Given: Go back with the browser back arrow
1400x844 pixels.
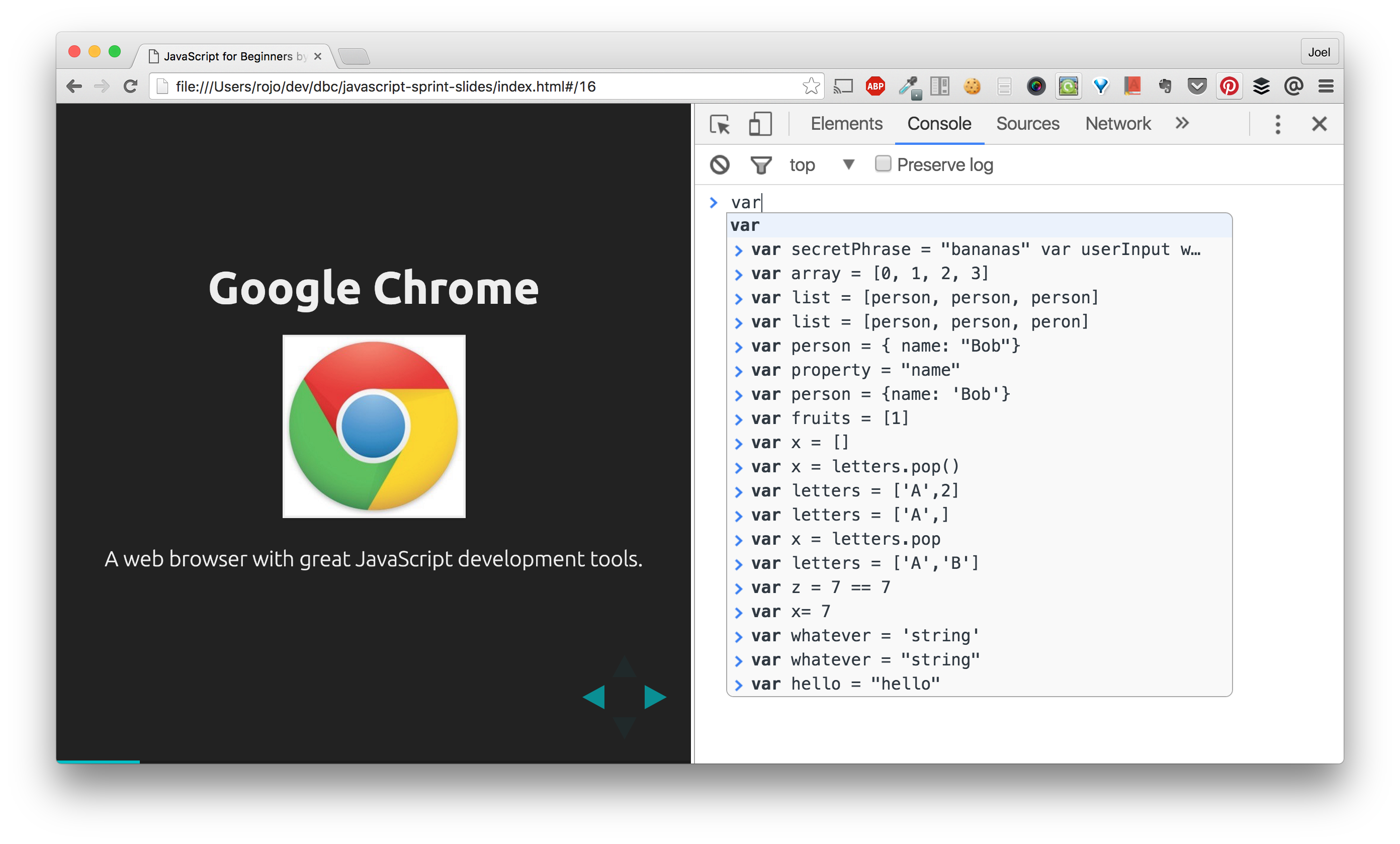Looking at the screenshot, I should click(74, 87).
